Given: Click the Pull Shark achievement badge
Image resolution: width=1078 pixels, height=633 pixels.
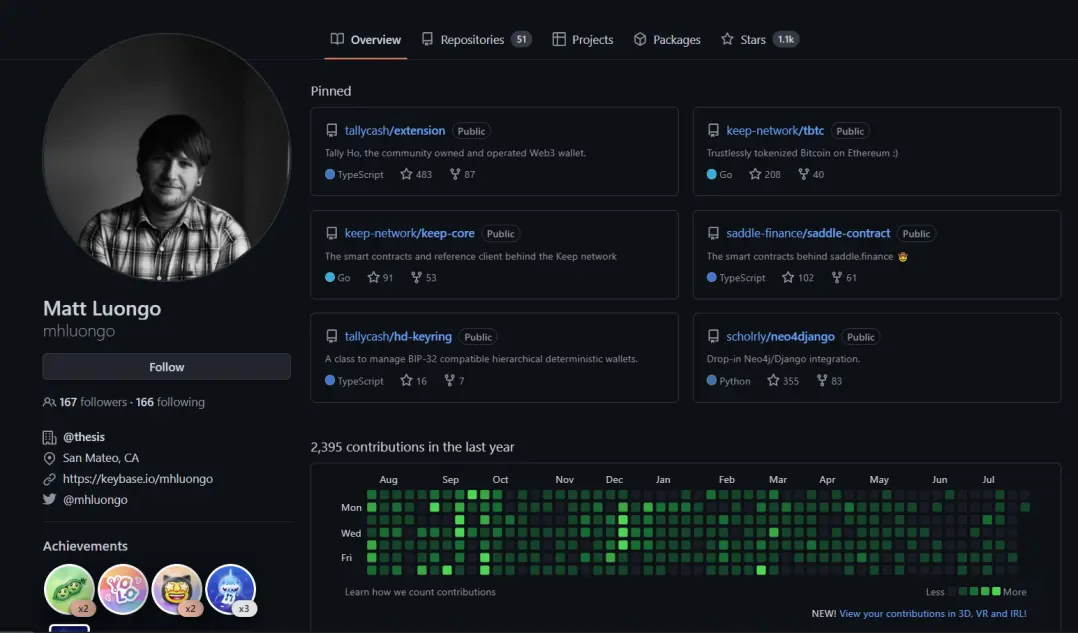Looking at the screenshot, I should pos(231,589).
